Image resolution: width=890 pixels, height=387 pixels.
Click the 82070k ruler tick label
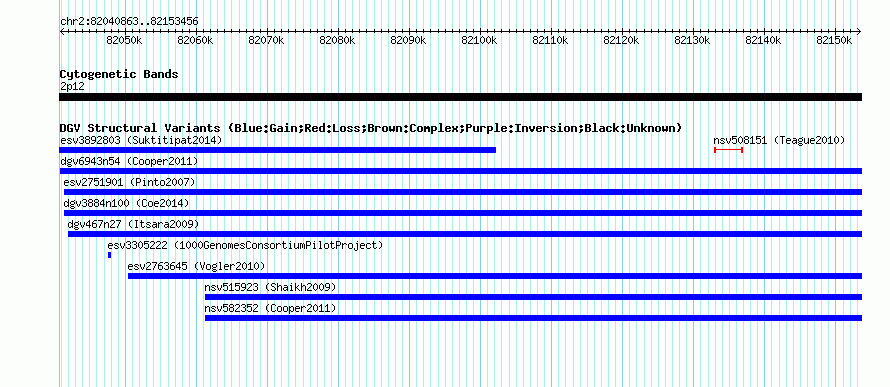click(266, 40)
